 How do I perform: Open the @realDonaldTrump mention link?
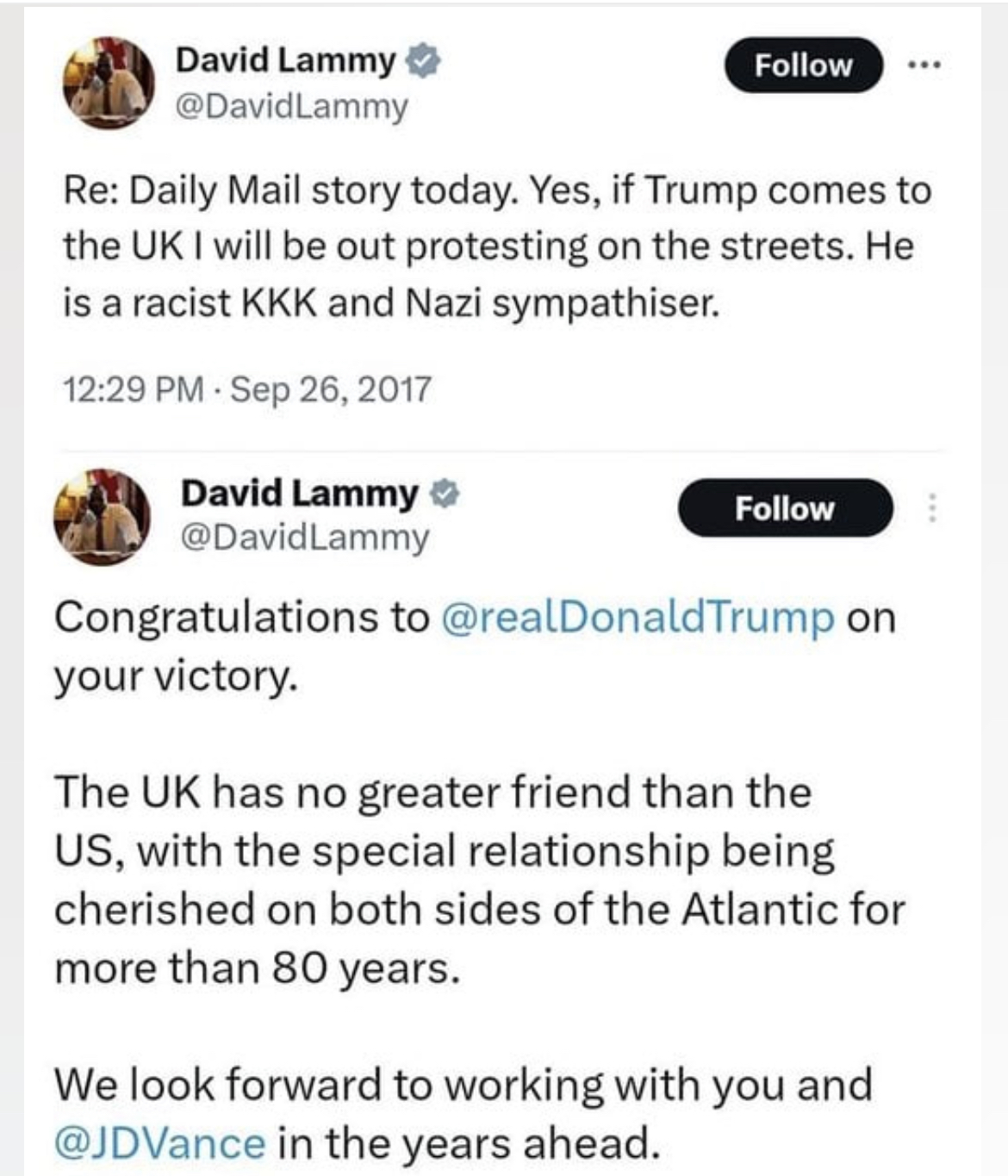tap(638, 618)
